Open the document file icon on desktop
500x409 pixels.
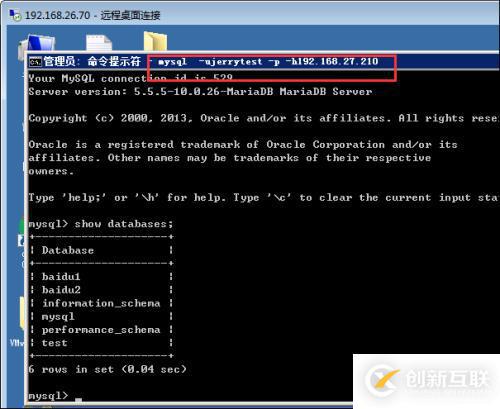99,43
